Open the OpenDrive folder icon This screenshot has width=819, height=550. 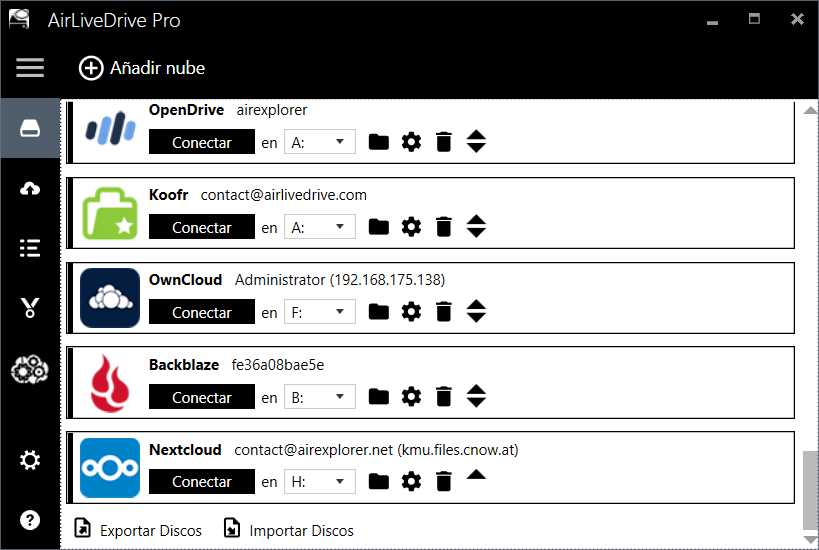pos(379,142)
